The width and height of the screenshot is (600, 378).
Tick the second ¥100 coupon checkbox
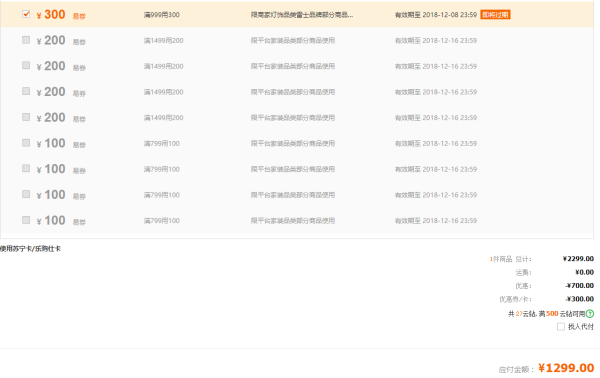pos(26,168)
